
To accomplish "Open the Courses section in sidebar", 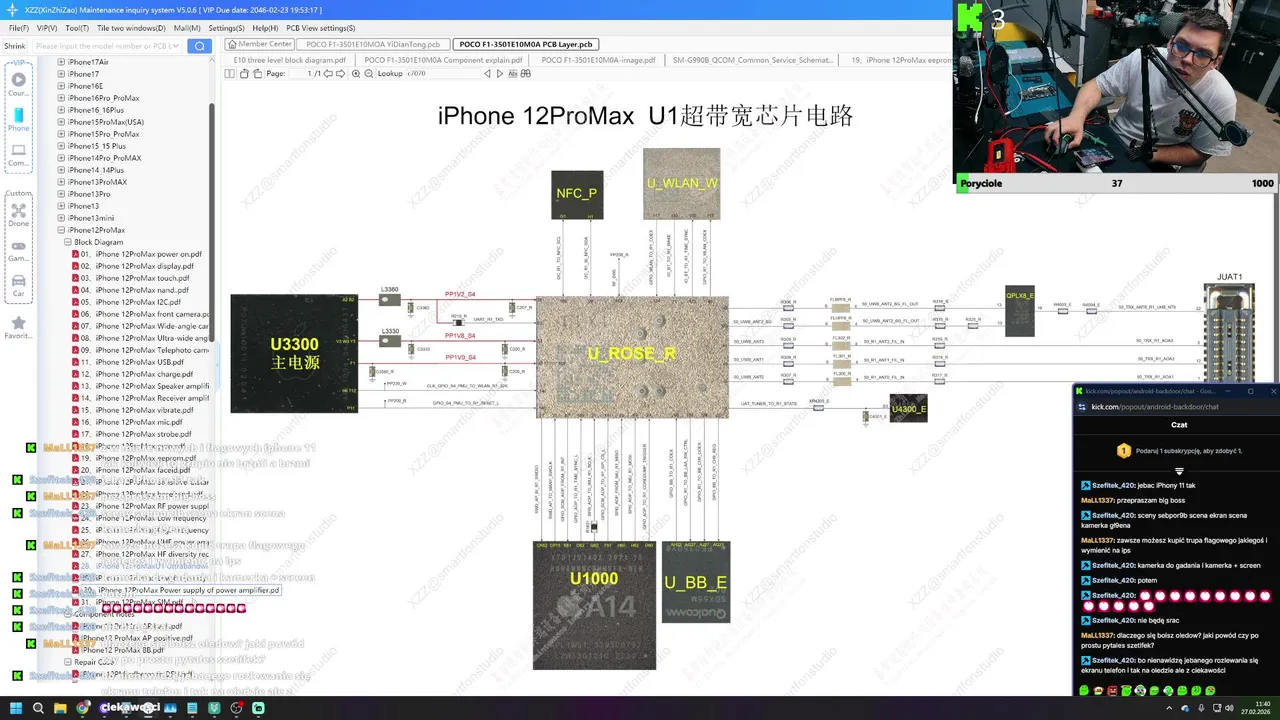I will (x=18, y=84).
